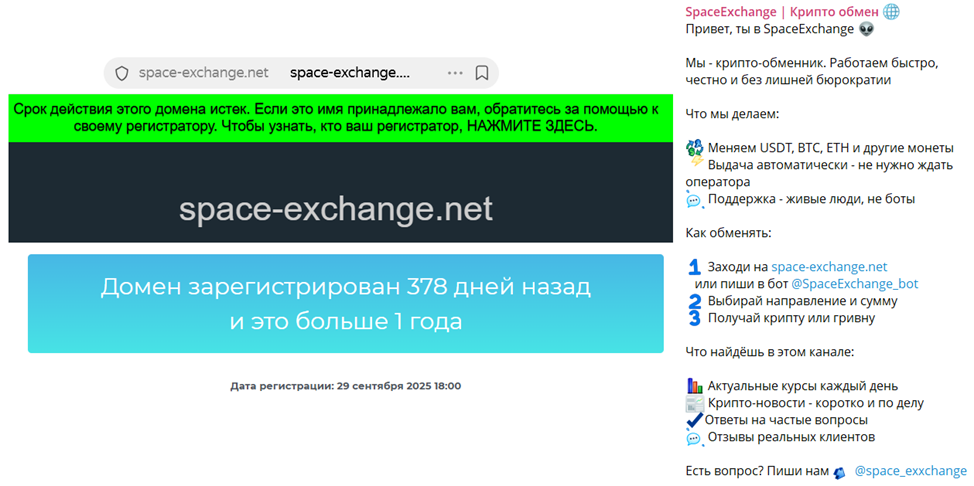Bookmark the page with the bookmark icon
Viewport: 974px width, 486px height.
point(481,73)
